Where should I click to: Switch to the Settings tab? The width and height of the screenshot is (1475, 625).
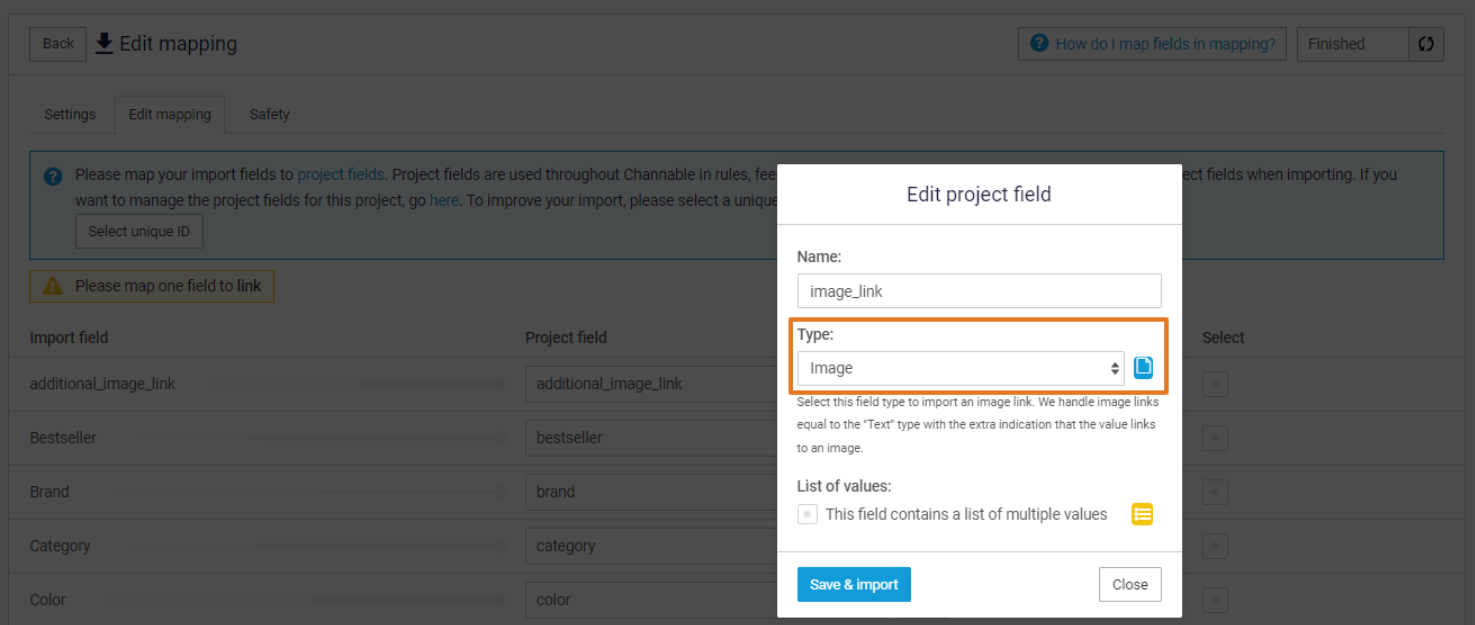pos(70,114)
